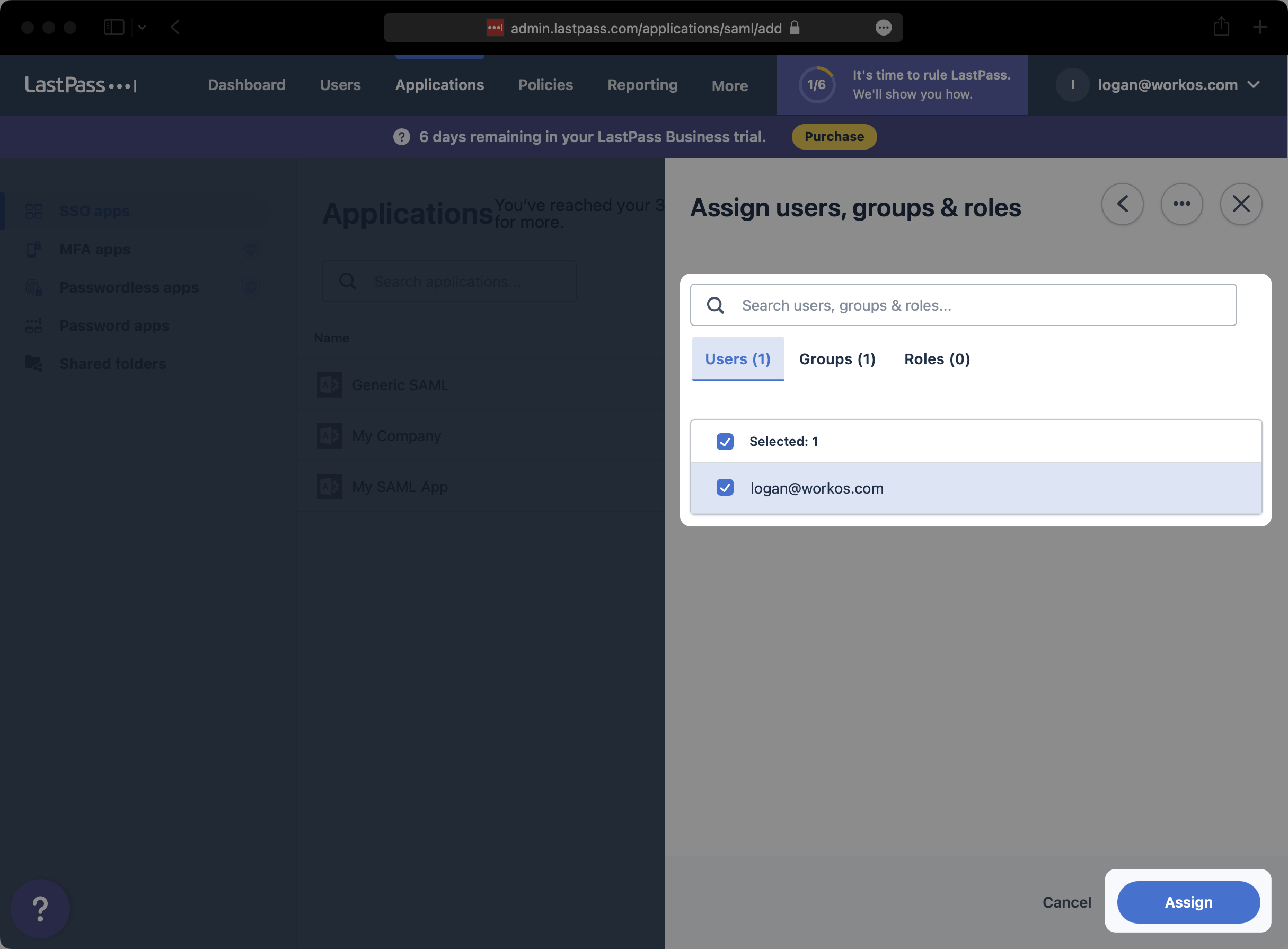Click the Shared folders sidebar icon
The image size is (1288, 949).
tap(34, 363)
